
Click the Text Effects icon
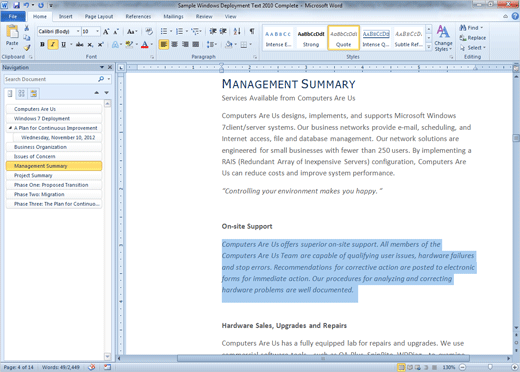(x=115, y=44)
